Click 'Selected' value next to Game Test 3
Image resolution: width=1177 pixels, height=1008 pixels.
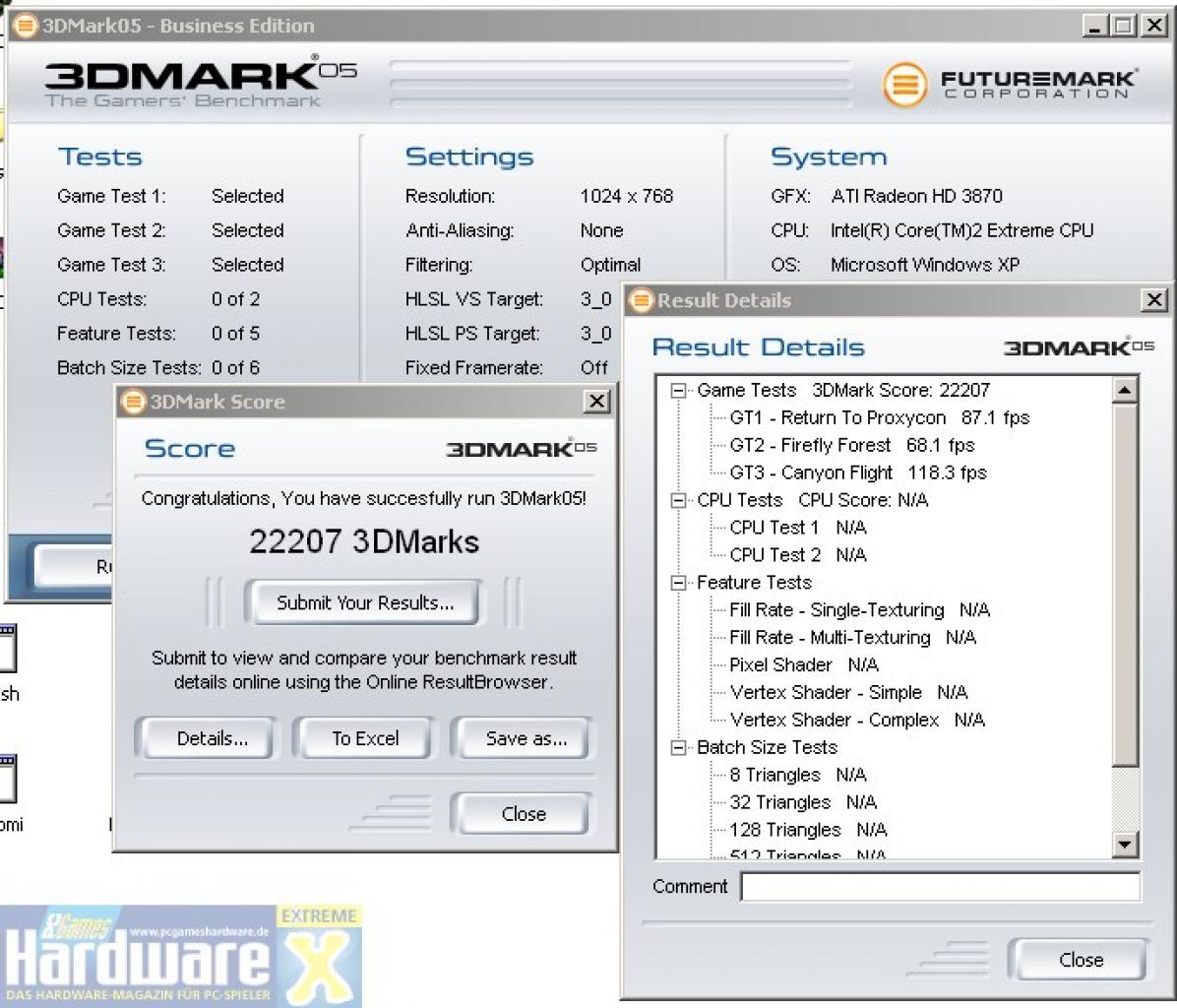pyautogui.click(x=248, y=265)
